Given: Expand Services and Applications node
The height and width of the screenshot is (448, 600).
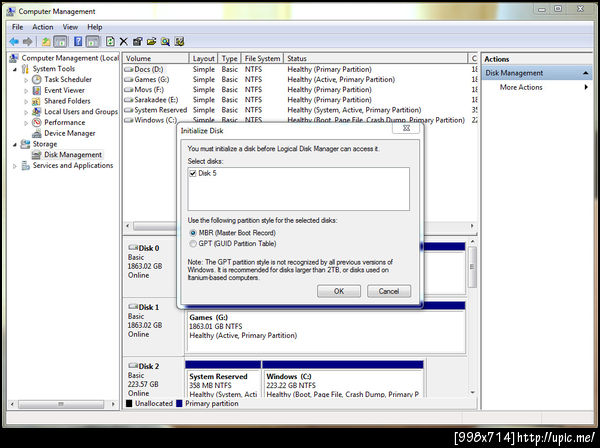Looking at the screenshot, I should pyautogui.click(x=15, y=166).
